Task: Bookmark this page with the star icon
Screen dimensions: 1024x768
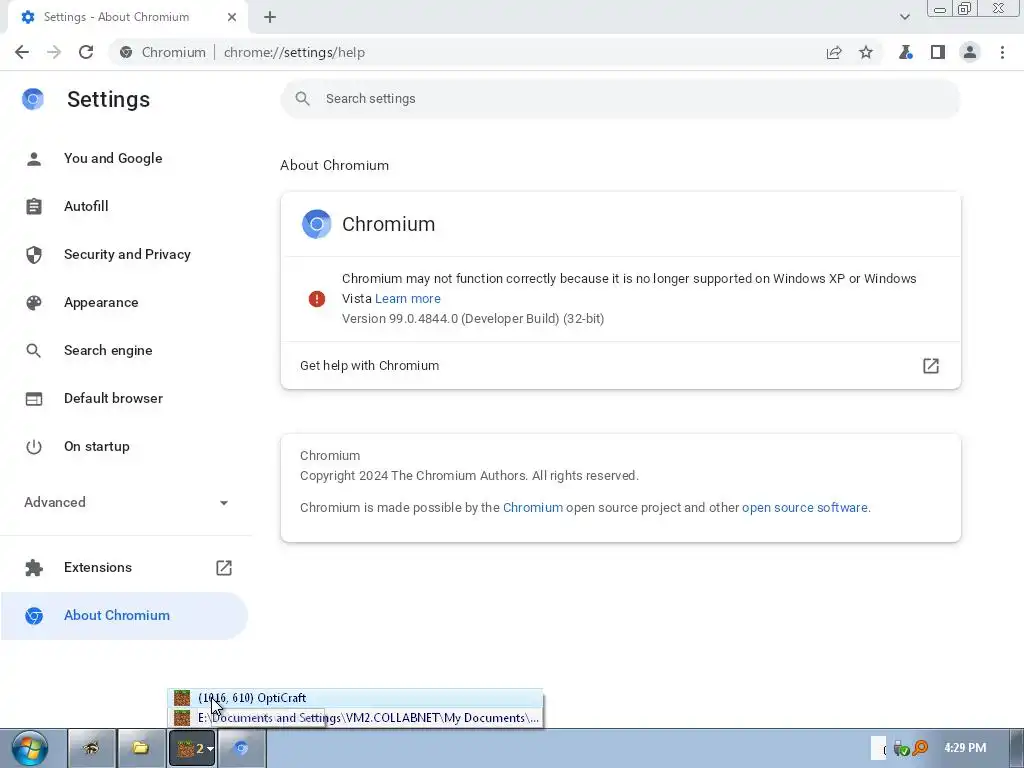Action: [866, 52]
